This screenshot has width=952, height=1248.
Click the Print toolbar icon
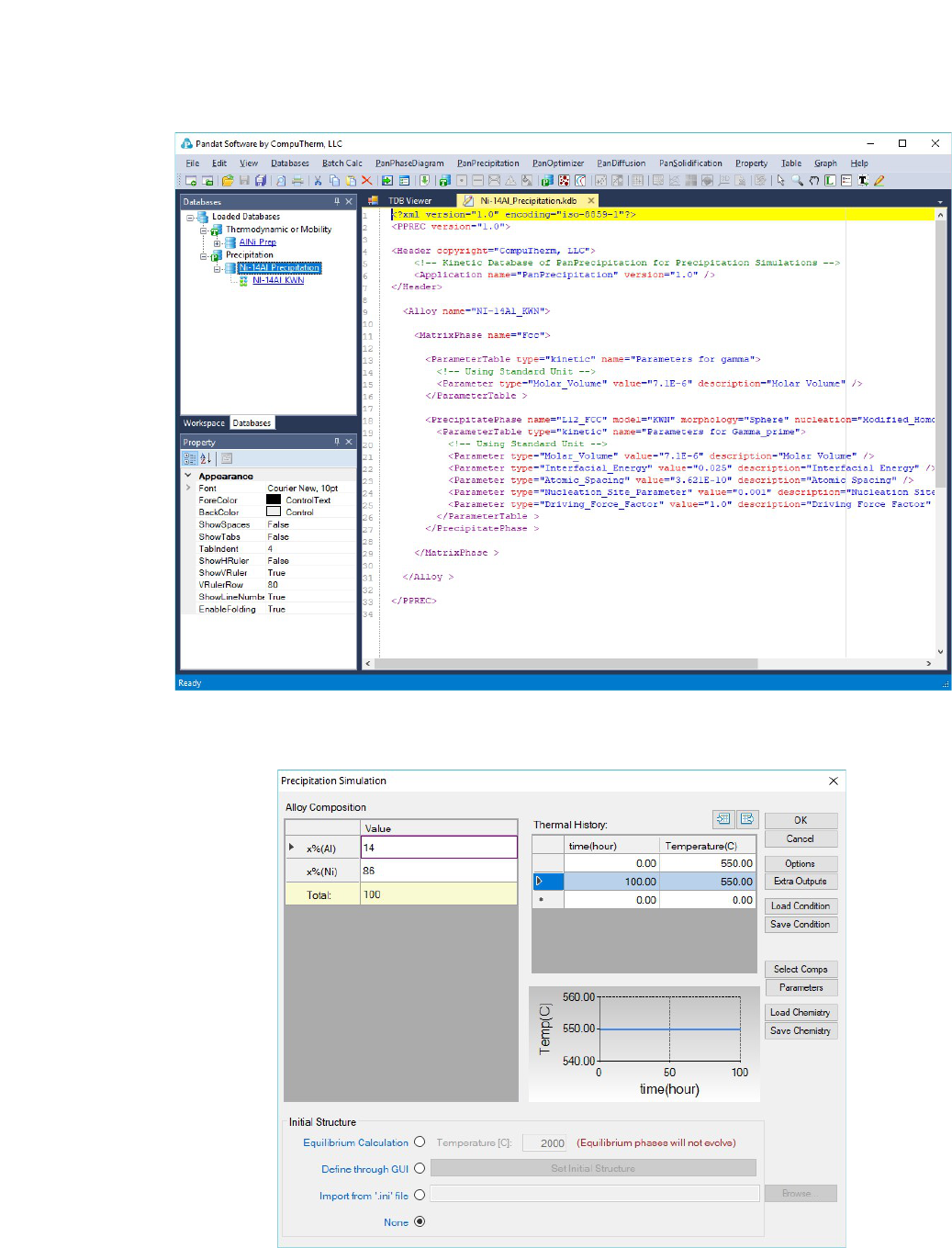(x=297, y=181)
